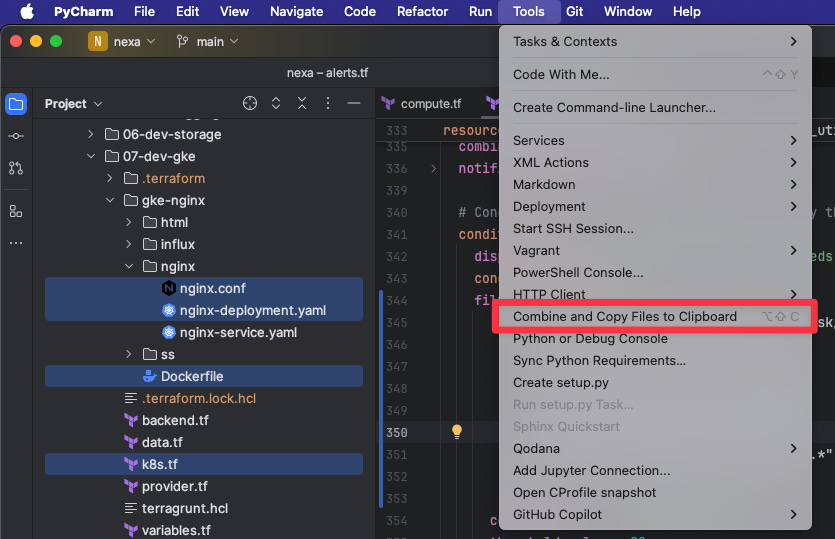Click the git branch icon beside main
The height and width of the screenshot is (539, 835).
183,42
